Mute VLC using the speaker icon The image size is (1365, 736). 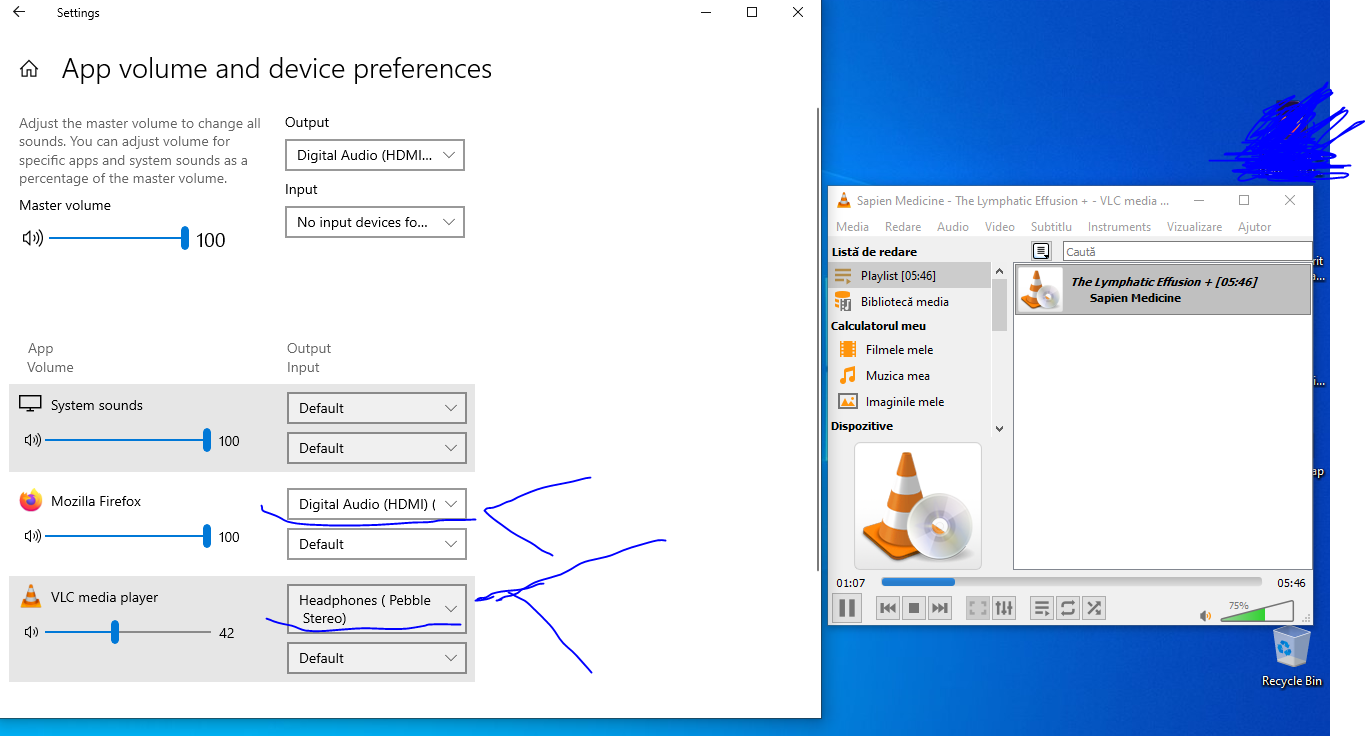click(x=1206, y=616)
